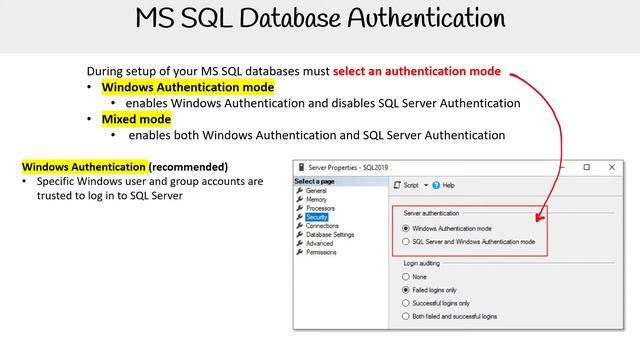Viewport: 640px width, 360px height.
Task: Select Windows Authentication mode radio button
Action: point(405,229)
